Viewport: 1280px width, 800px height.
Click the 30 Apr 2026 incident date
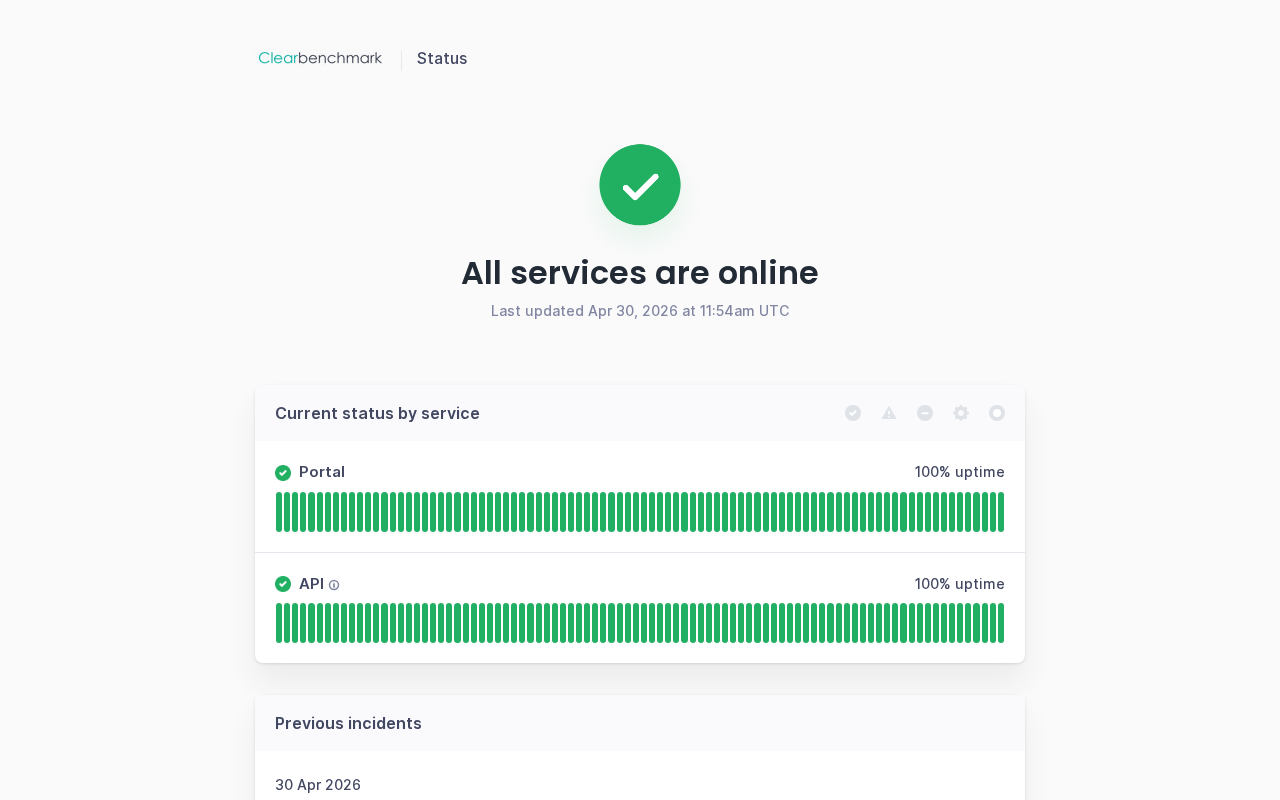[x=318, y=785]
